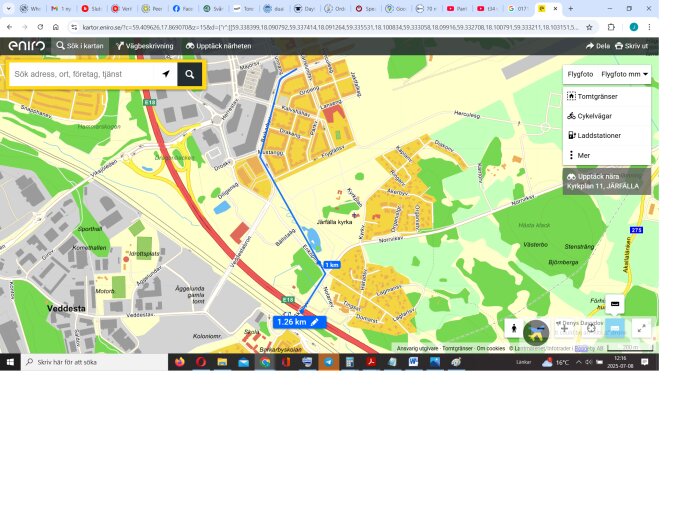Open Calculator from the taskbar
700x525 pixels.
pos(350,362)
